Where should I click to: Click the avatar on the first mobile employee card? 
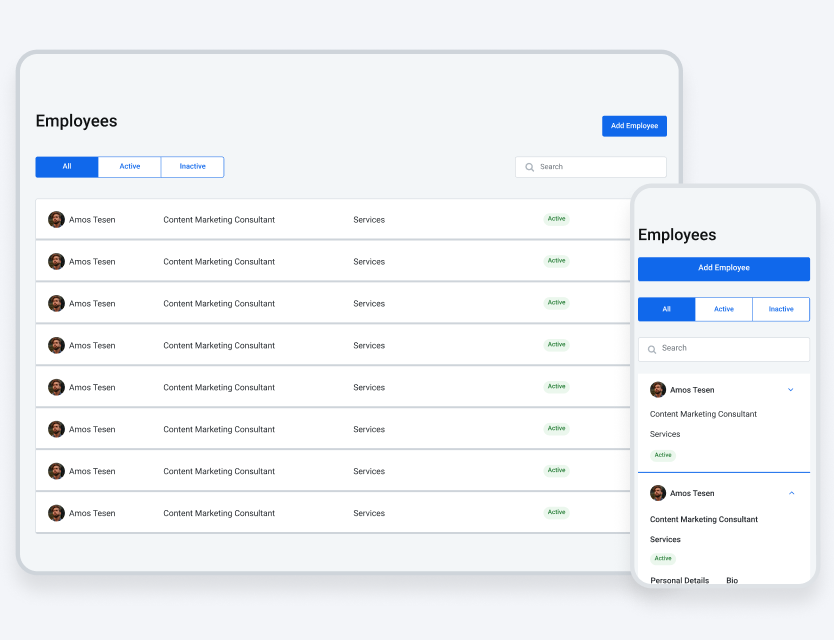pos(658,390)
